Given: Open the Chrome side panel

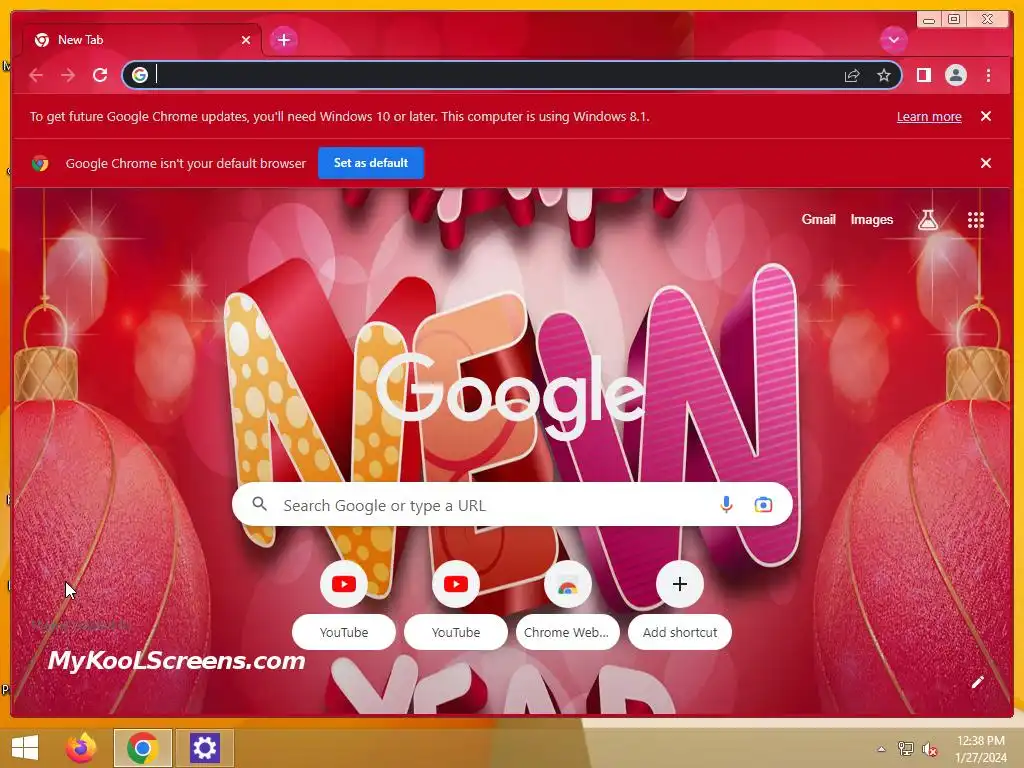Looking at the screenshot, I should 923,75.
